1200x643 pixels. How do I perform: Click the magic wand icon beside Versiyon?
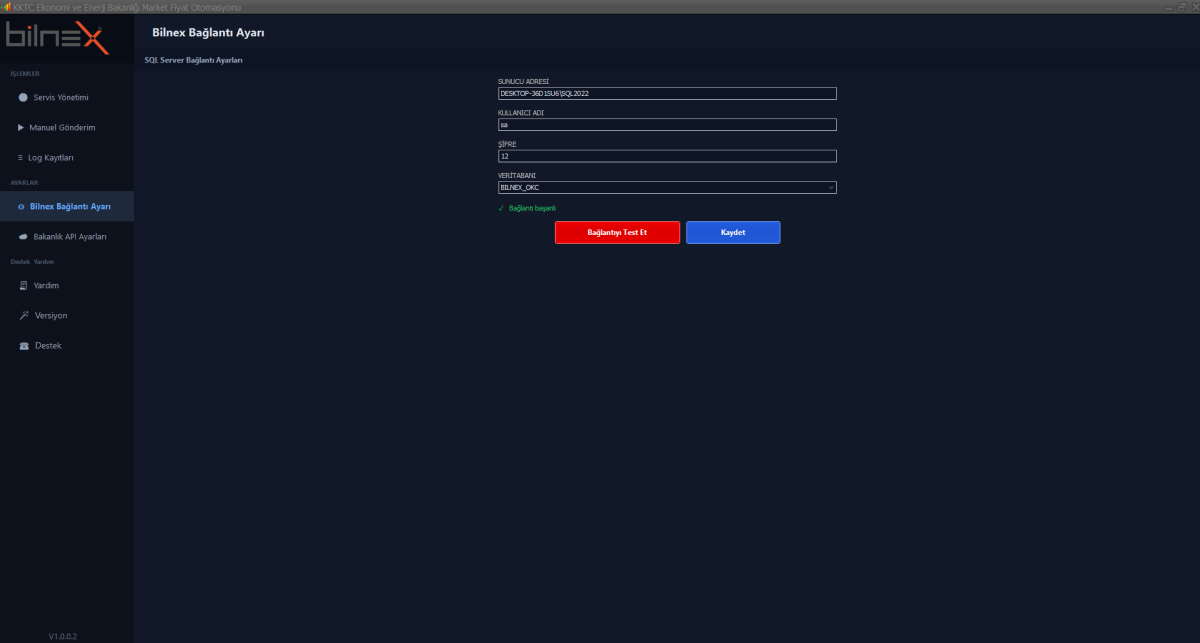pyautogui.click(x=23, y=315)
